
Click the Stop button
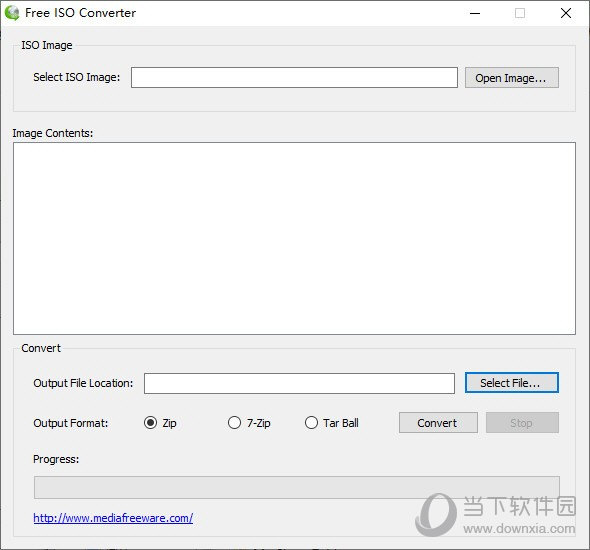(x=522, y=423)
